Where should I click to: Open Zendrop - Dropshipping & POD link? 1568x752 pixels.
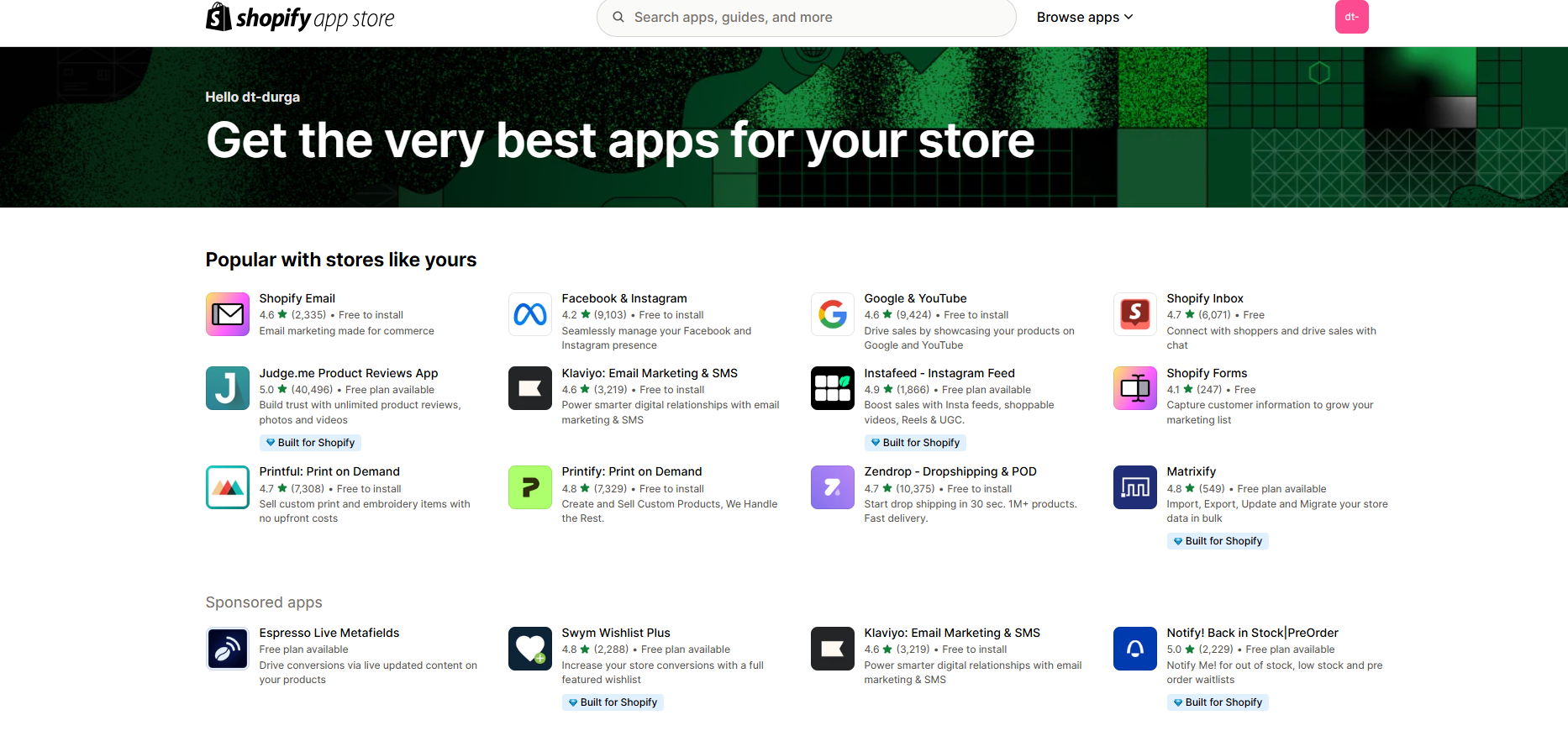coord(950,471)
